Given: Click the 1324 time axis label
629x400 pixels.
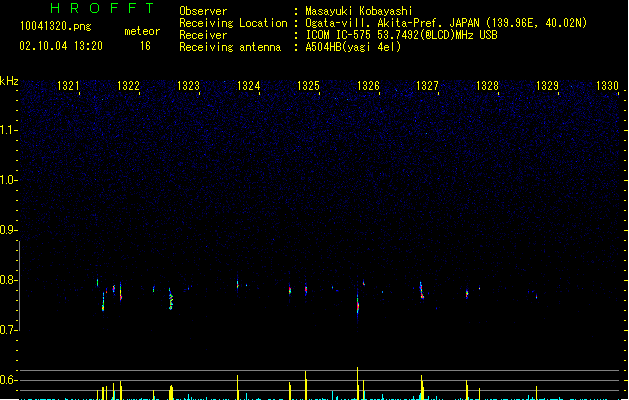Looking at the screenshot, I should [248, 86].
